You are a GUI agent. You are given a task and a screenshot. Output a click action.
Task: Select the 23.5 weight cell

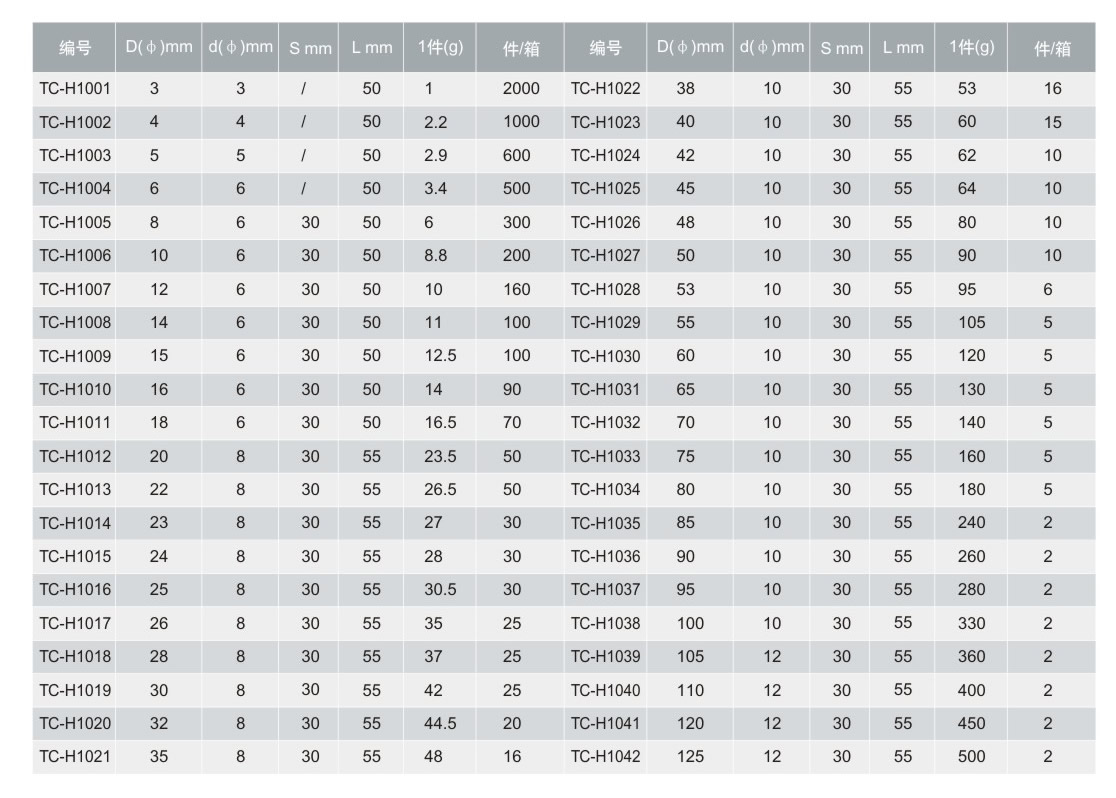440,457
